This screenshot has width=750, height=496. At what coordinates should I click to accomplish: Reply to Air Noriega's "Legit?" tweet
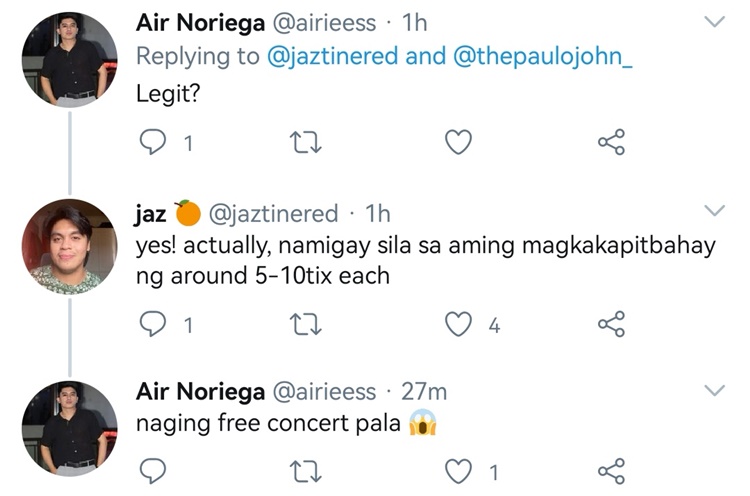point(151,143)
